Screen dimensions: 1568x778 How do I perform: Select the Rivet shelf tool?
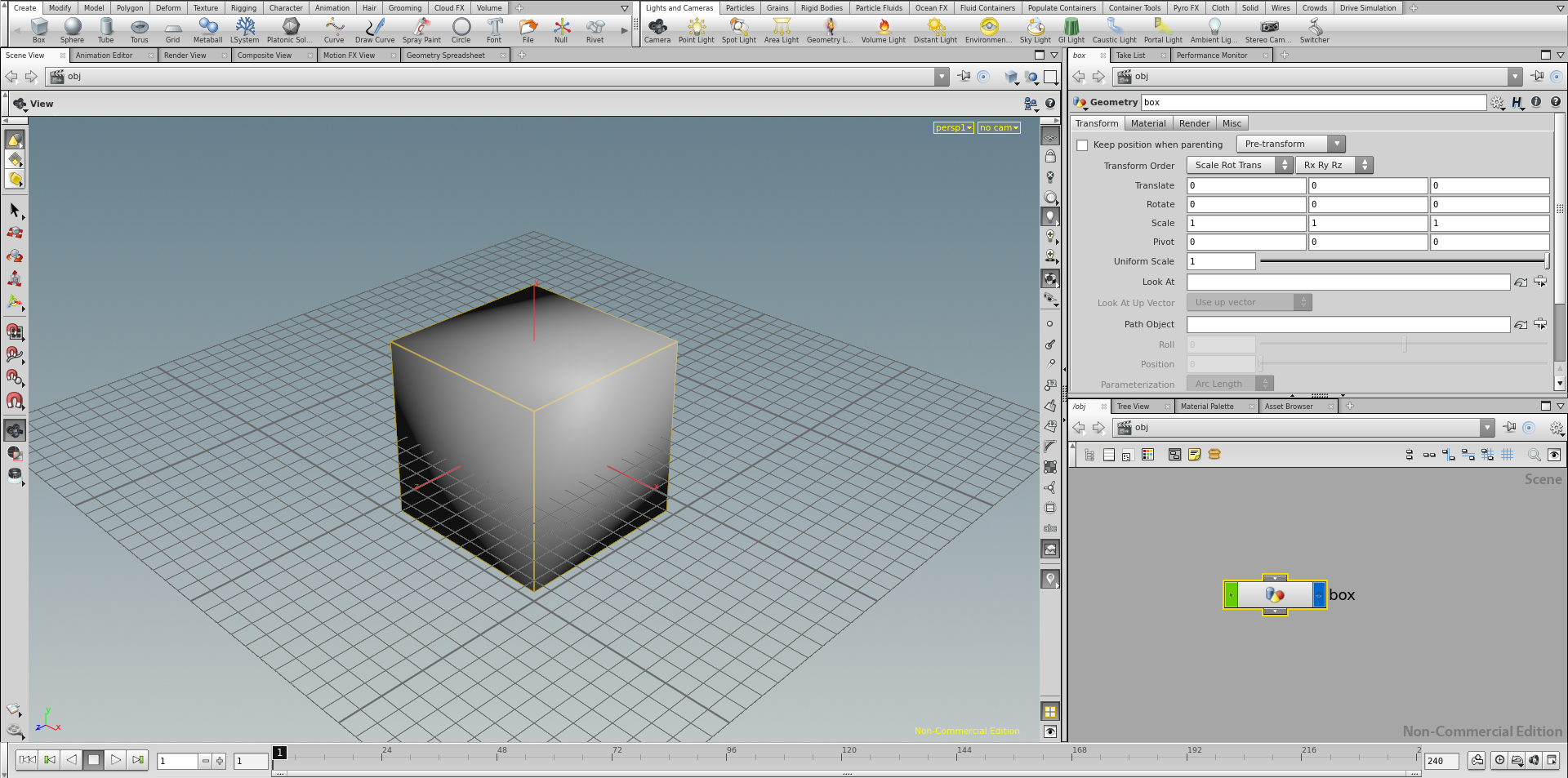click(x=595, y=30)
